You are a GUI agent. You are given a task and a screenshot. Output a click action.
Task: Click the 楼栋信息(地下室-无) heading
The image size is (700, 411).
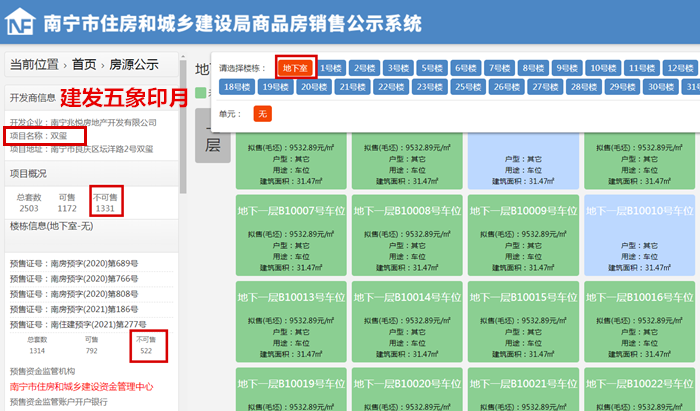click(51, 226)
